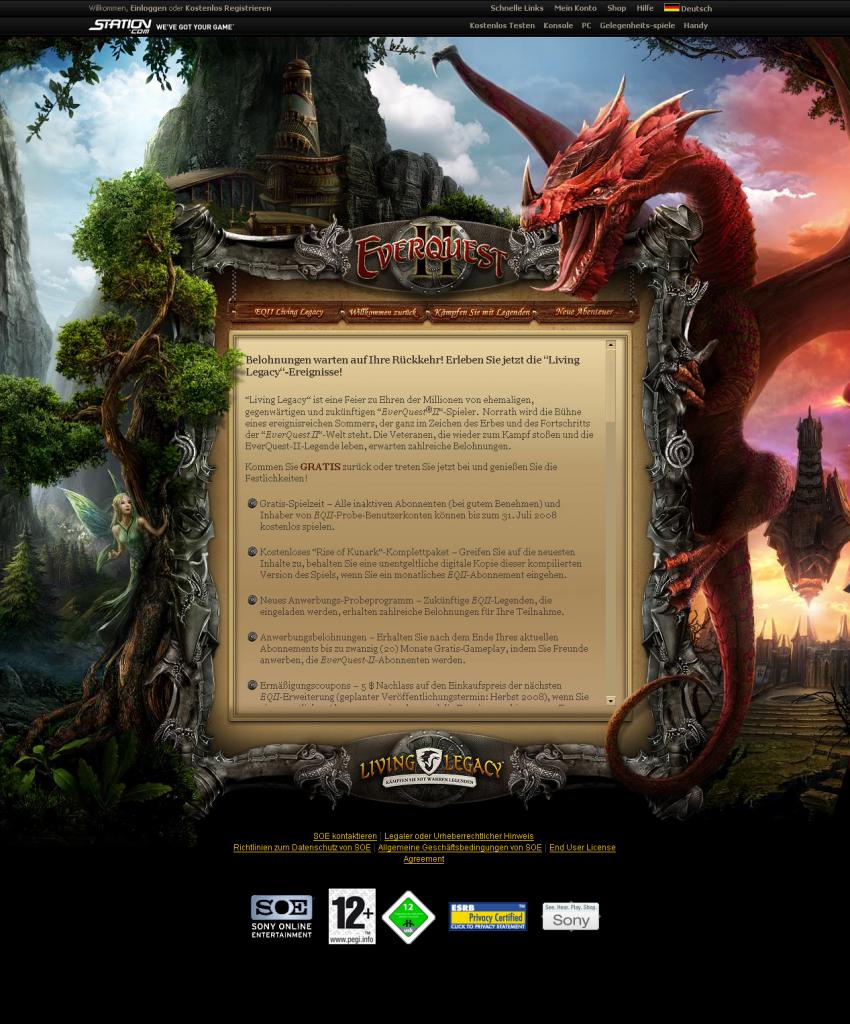
Task: Switch to the Willkommen zurück tab
Action: 383,312
